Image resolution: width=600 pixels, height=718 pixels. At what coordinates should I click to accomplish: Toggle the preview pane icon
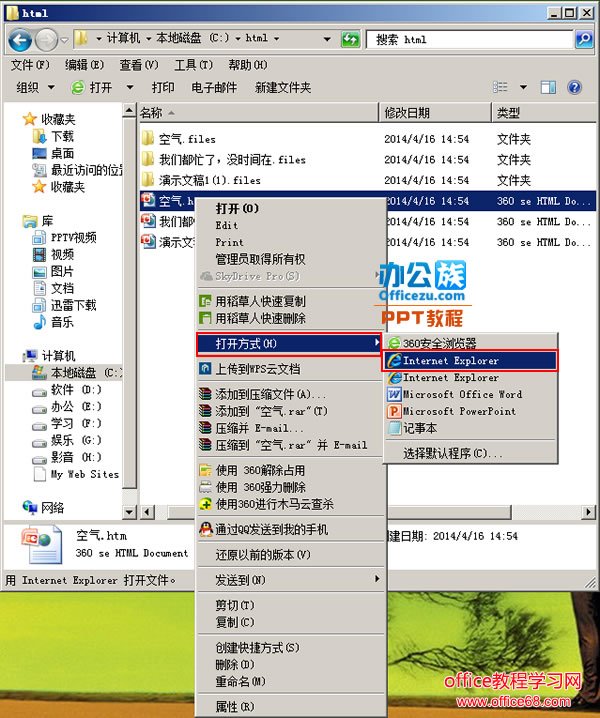pos(548,87)
